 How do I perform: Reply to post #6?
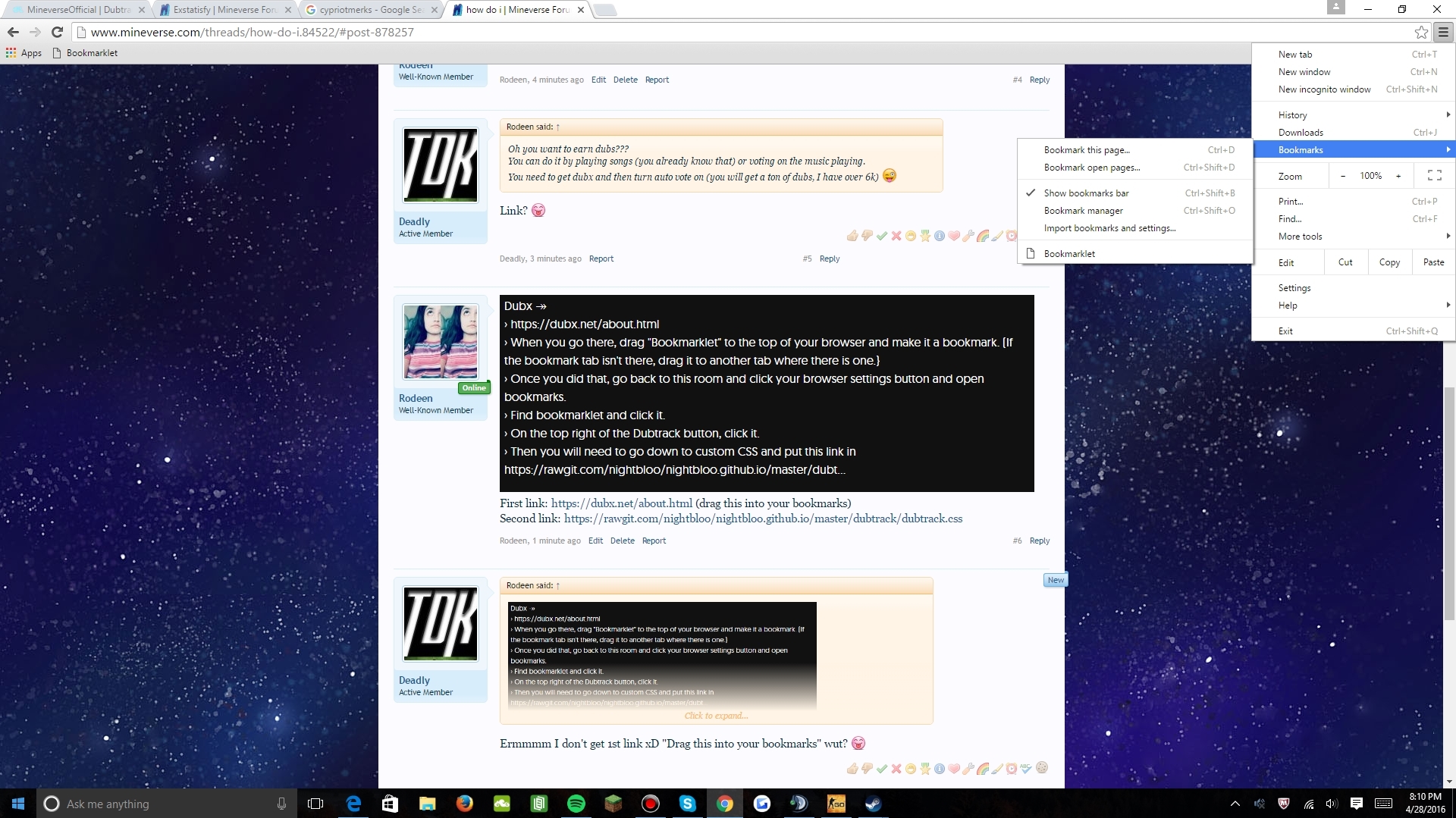(x=1039, y=541)
